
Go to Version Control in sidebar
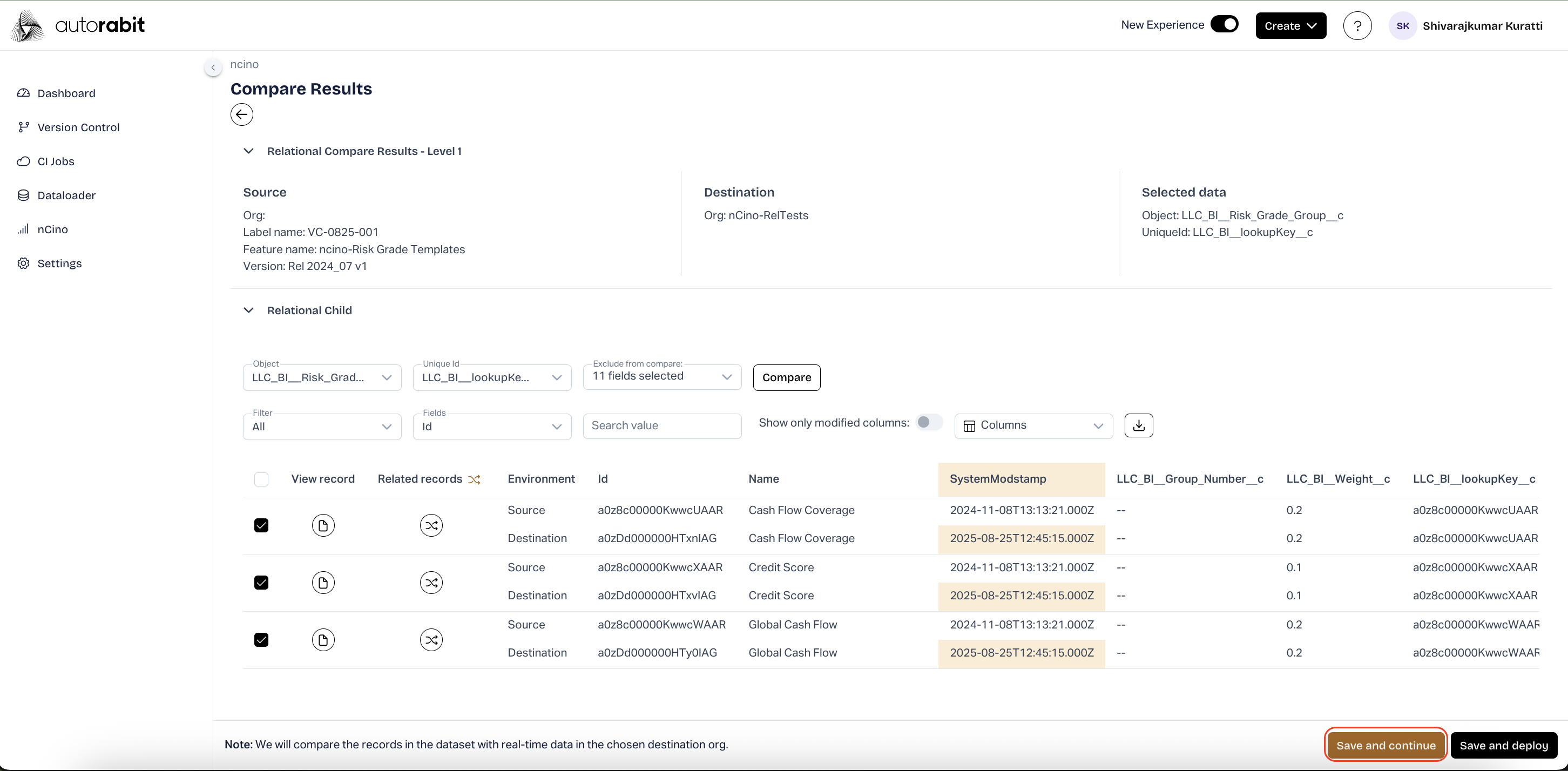click(78, 127)
